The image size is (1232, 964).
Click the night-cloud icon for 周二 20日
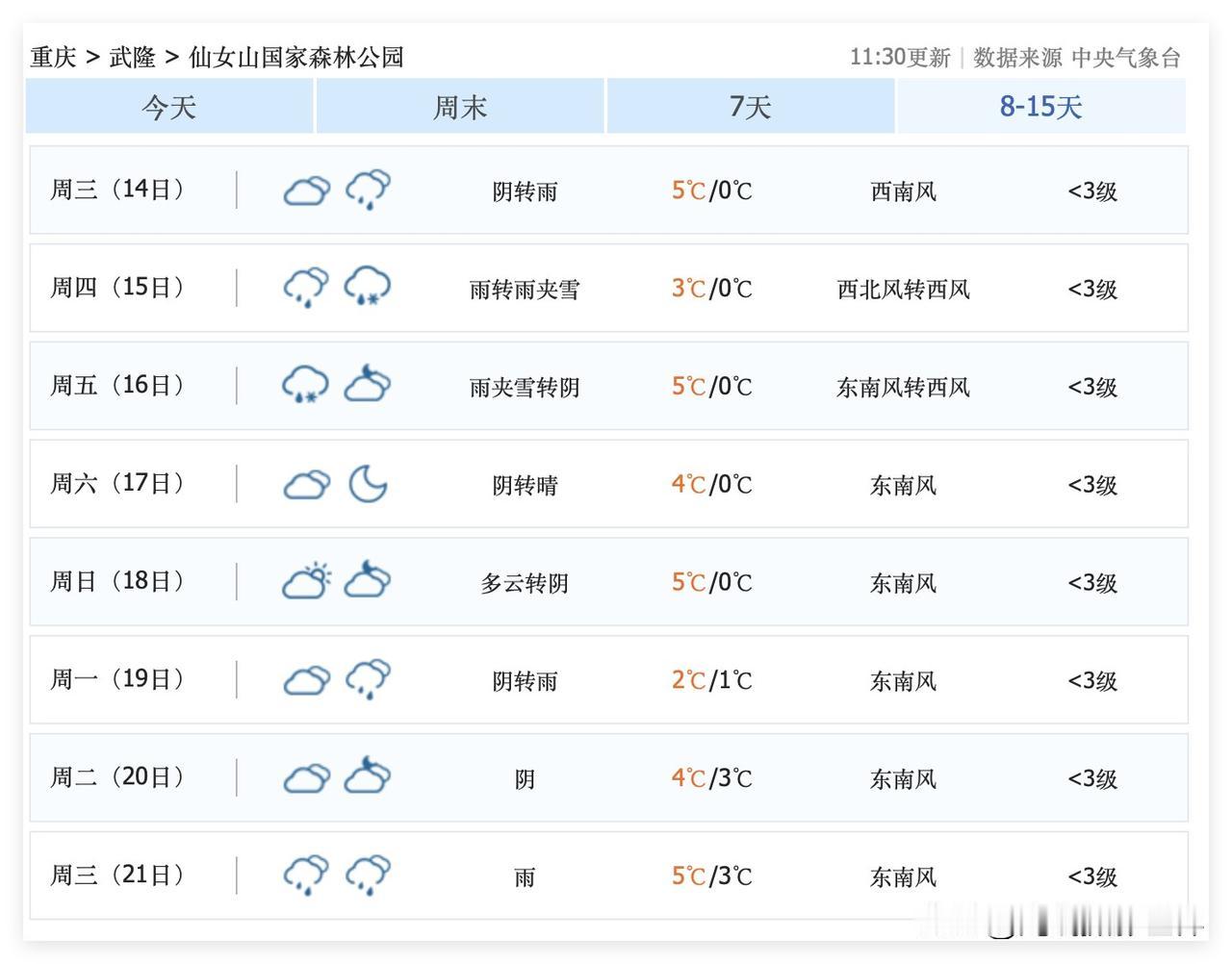[x=368, y=776]
